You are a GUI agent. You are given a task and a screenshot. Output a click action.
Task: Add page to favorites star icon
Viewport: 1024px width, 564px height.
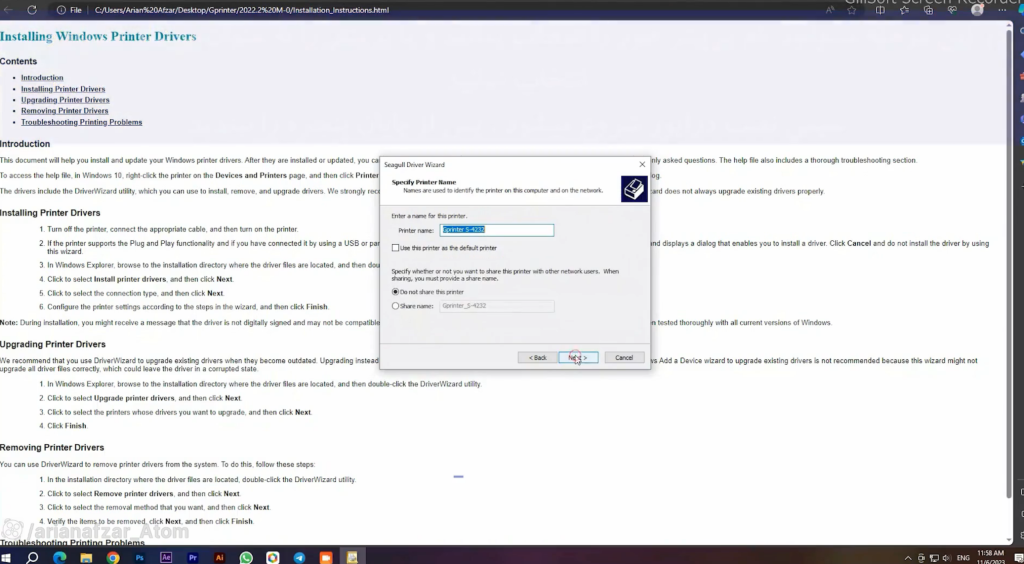coord(852,10)
